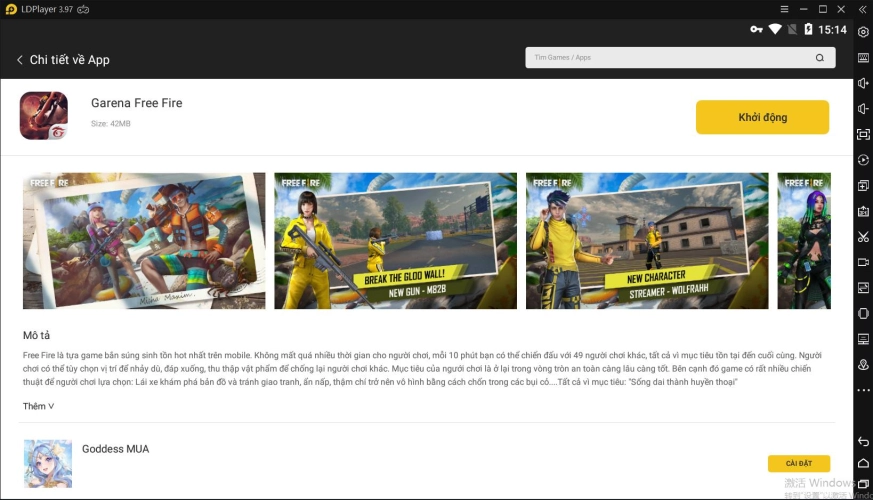Screen dimensions: 873x500
Task: Click the gamepad icon in title bar
Action: pos(83,9)
